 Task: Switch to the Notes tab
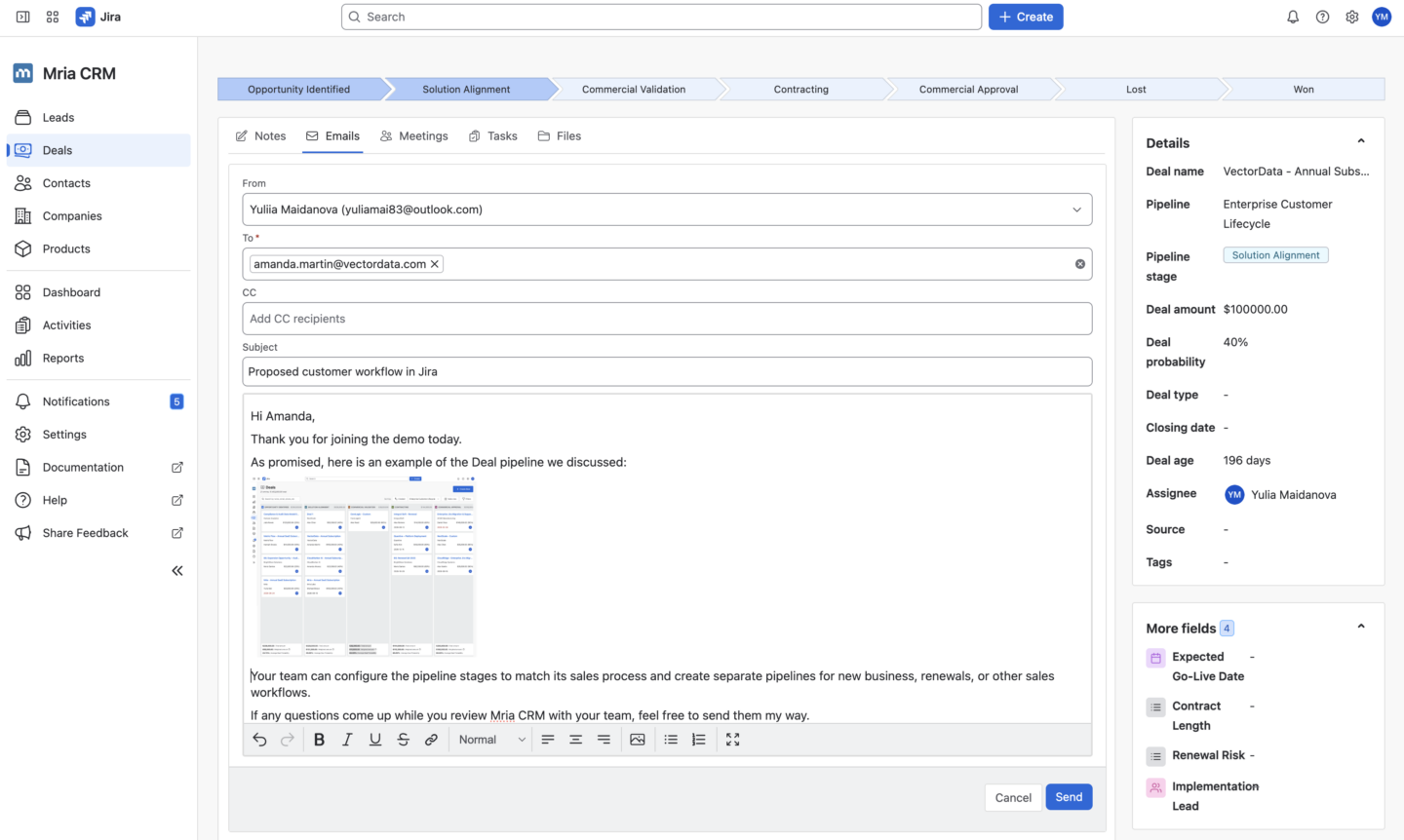point(260,136)
